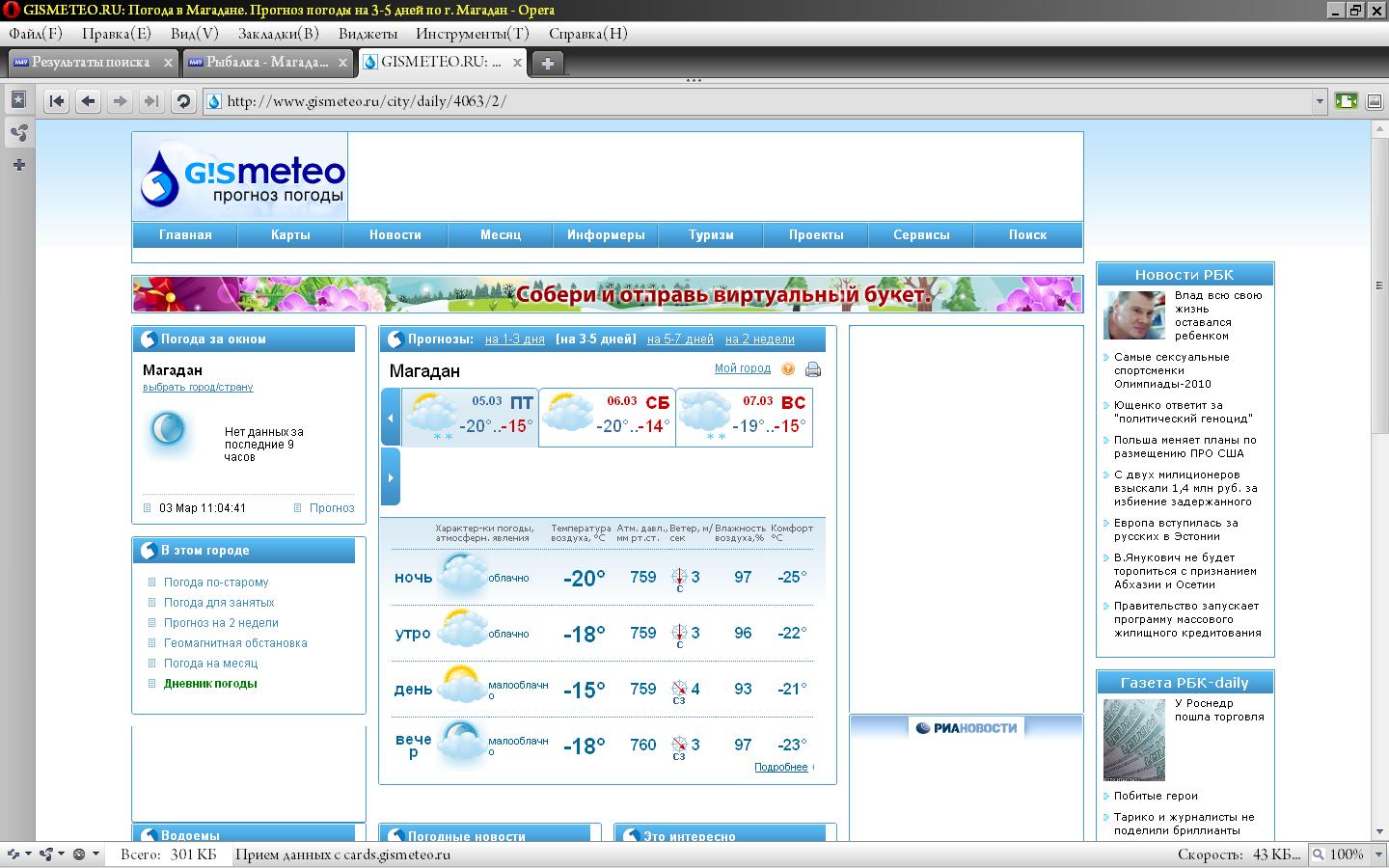1389x868 pixels.
Task: Print the forecast using the printer icon
Action: click(x=813, y=369)
